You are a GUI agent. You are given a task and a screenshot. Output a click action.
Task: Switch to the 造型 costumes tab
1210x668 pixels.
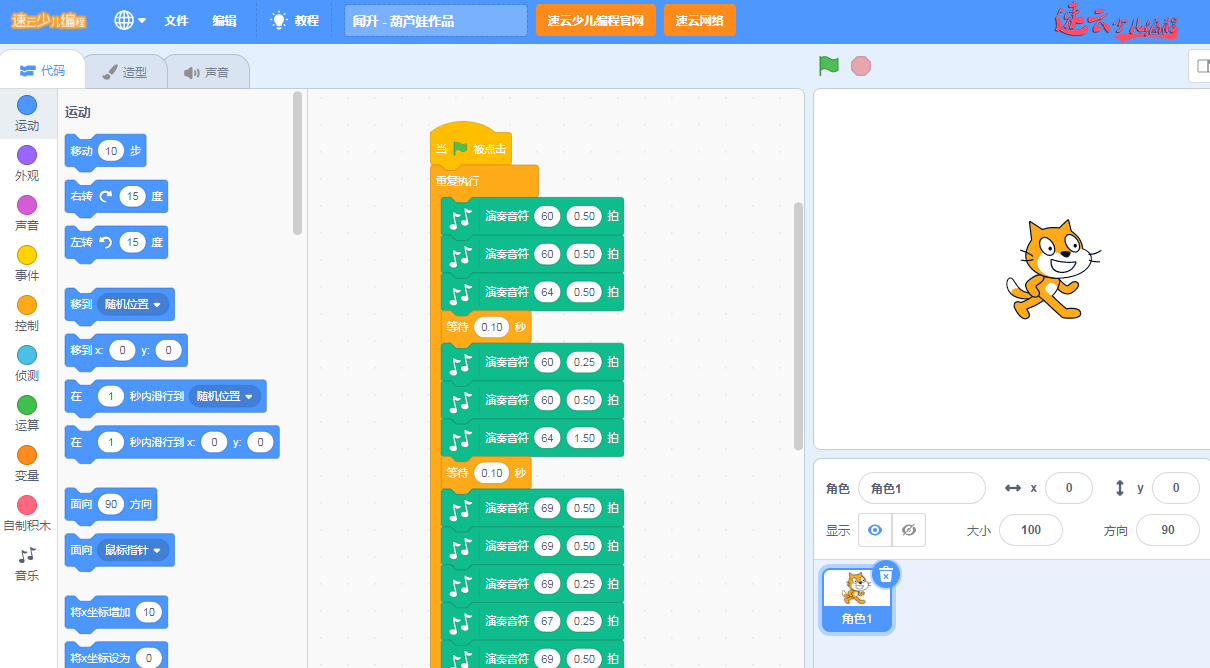point(124,72)
